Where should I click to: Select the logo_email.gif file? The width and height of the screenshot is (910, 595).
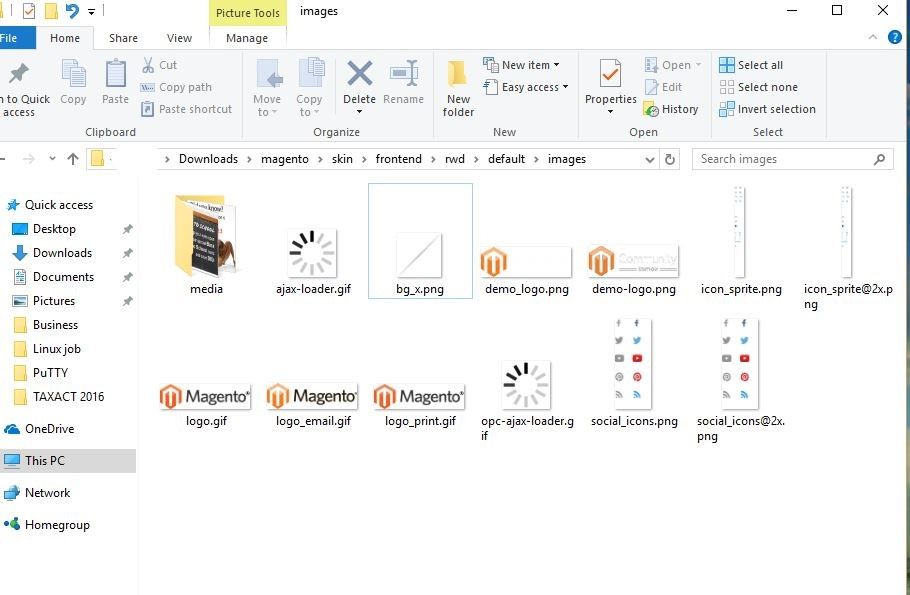coord(313,405)
